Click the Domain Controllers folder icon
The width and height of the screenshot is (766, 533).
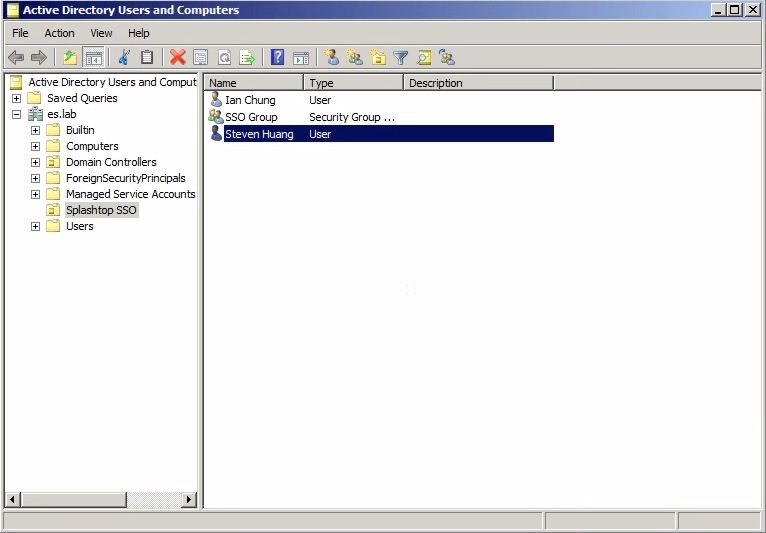pyautogui.click(x=53, y=162)
